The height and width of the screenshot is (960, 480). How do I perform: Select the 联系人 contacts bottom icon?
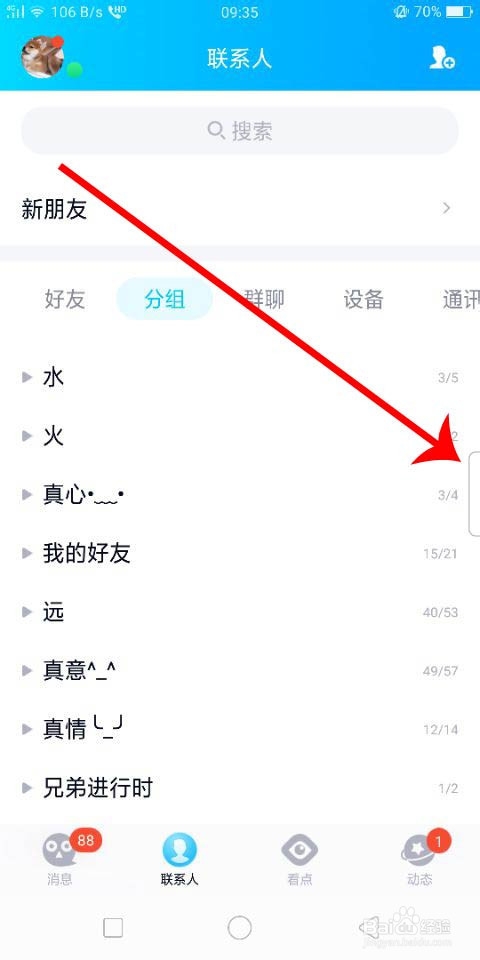tap(179, 850)
